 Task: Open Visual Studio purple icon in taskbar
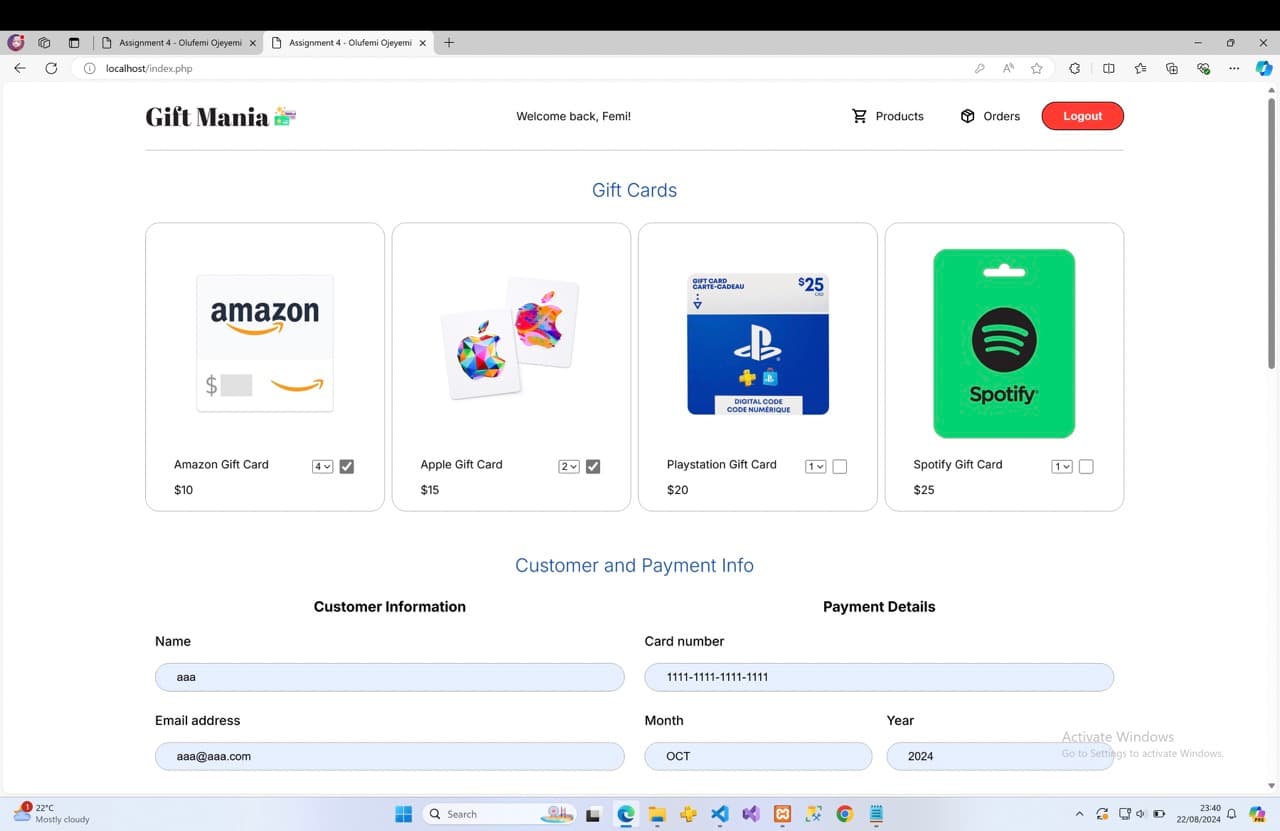(751, 814)
